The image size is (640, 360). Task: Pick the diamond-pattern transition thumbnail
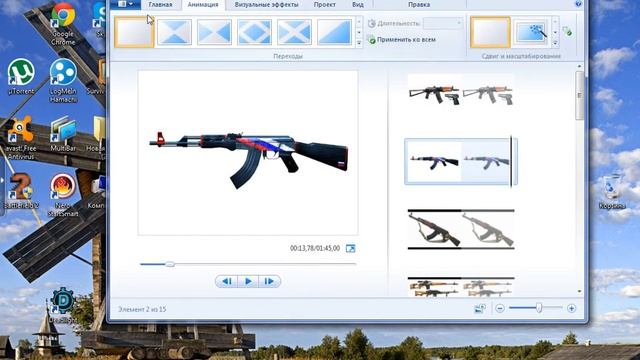tap(254, 32)
